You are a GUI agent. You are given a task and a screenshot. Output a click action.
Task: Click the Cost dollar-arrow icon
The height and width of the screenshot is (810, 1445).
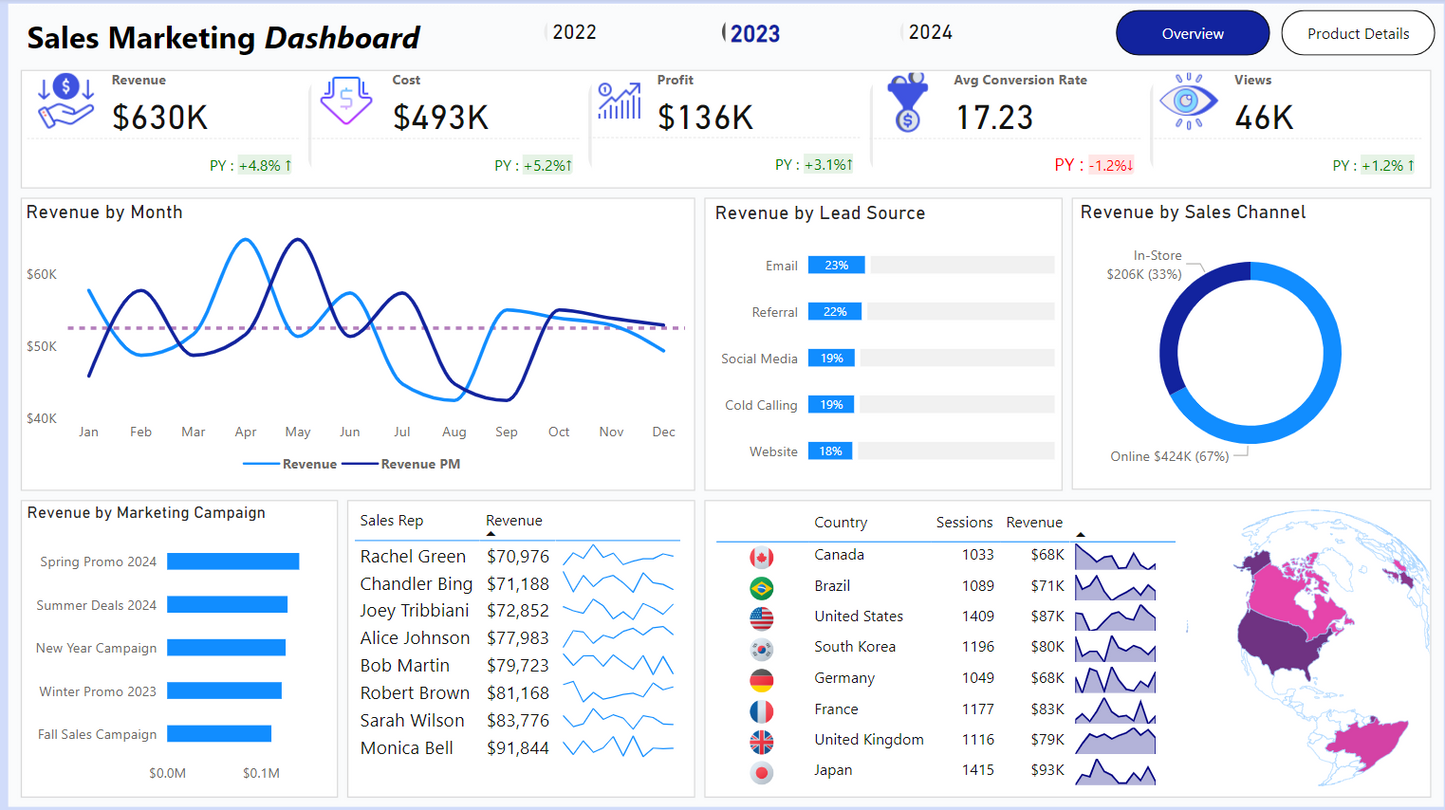(x=346, y=101)
